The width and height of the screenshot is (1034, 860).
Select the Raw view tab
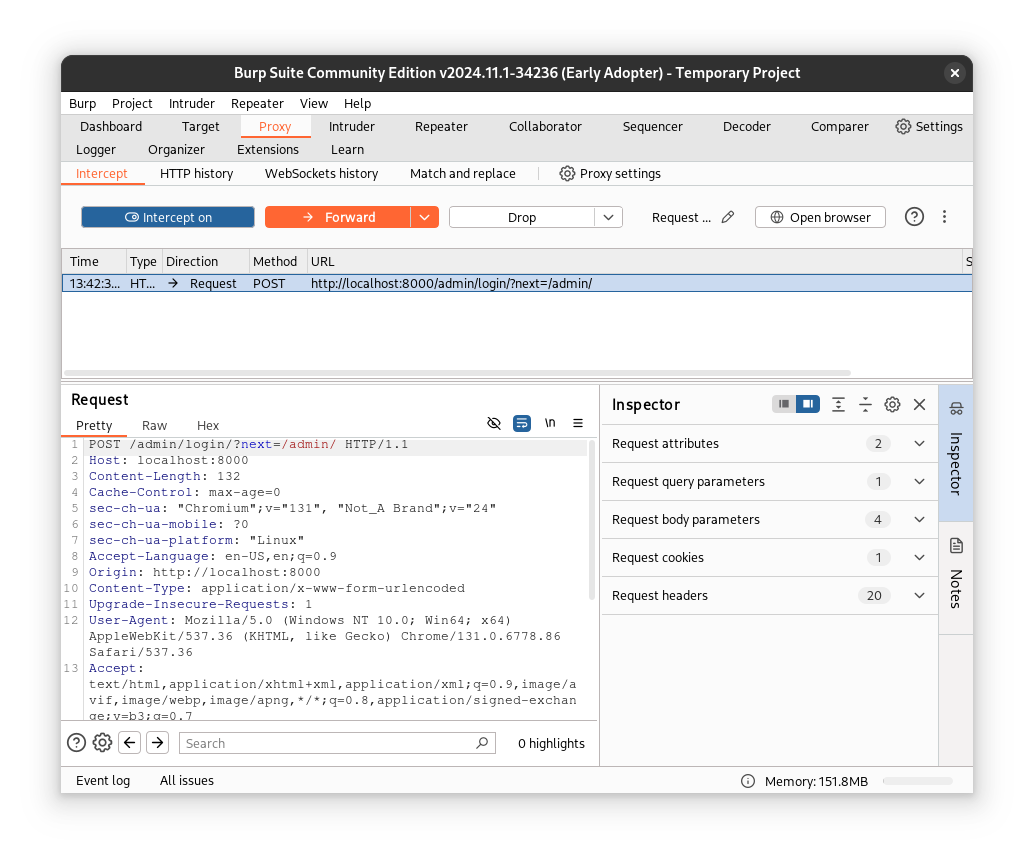[x=154, y=426]
